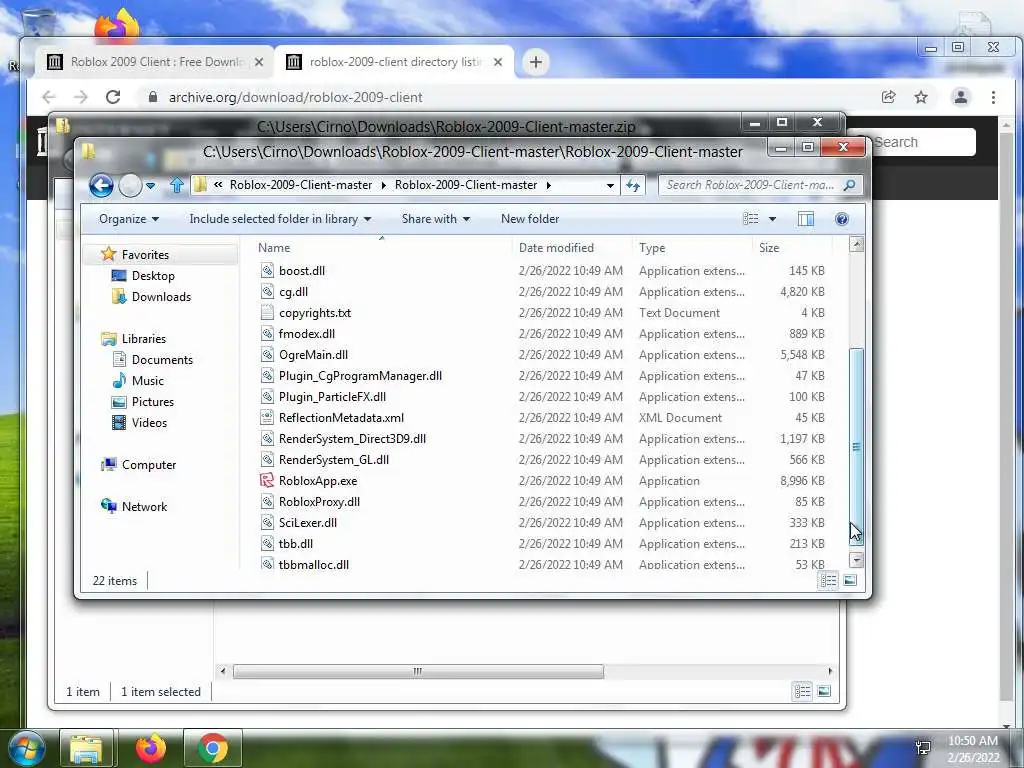The width and height of the screenshot is (1024, 768).
Task: Click search magnifier in Explorer search box
Action: click(849, 185)
